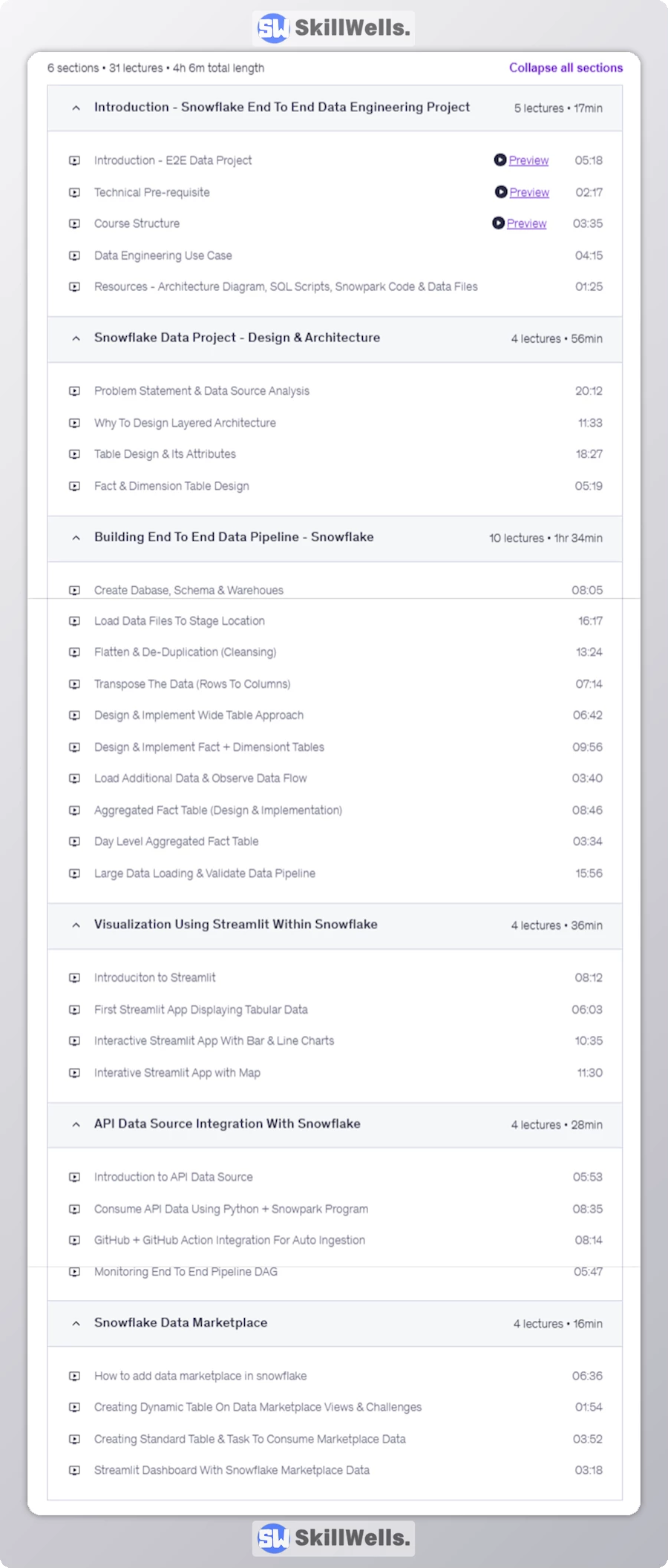Collapse Snowflake Data Project - Design & Architecture section
The height and width of the screenshot is (1568, 668).
pos(76,338)
